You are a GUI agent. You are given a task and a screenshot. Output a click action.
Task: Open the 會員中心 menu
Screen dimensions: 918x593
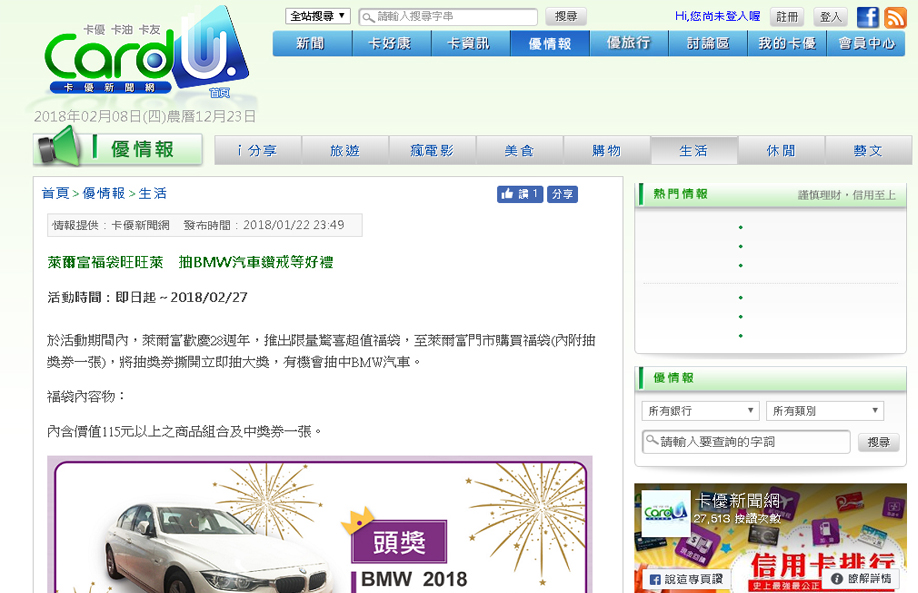[x=866, y=43]
